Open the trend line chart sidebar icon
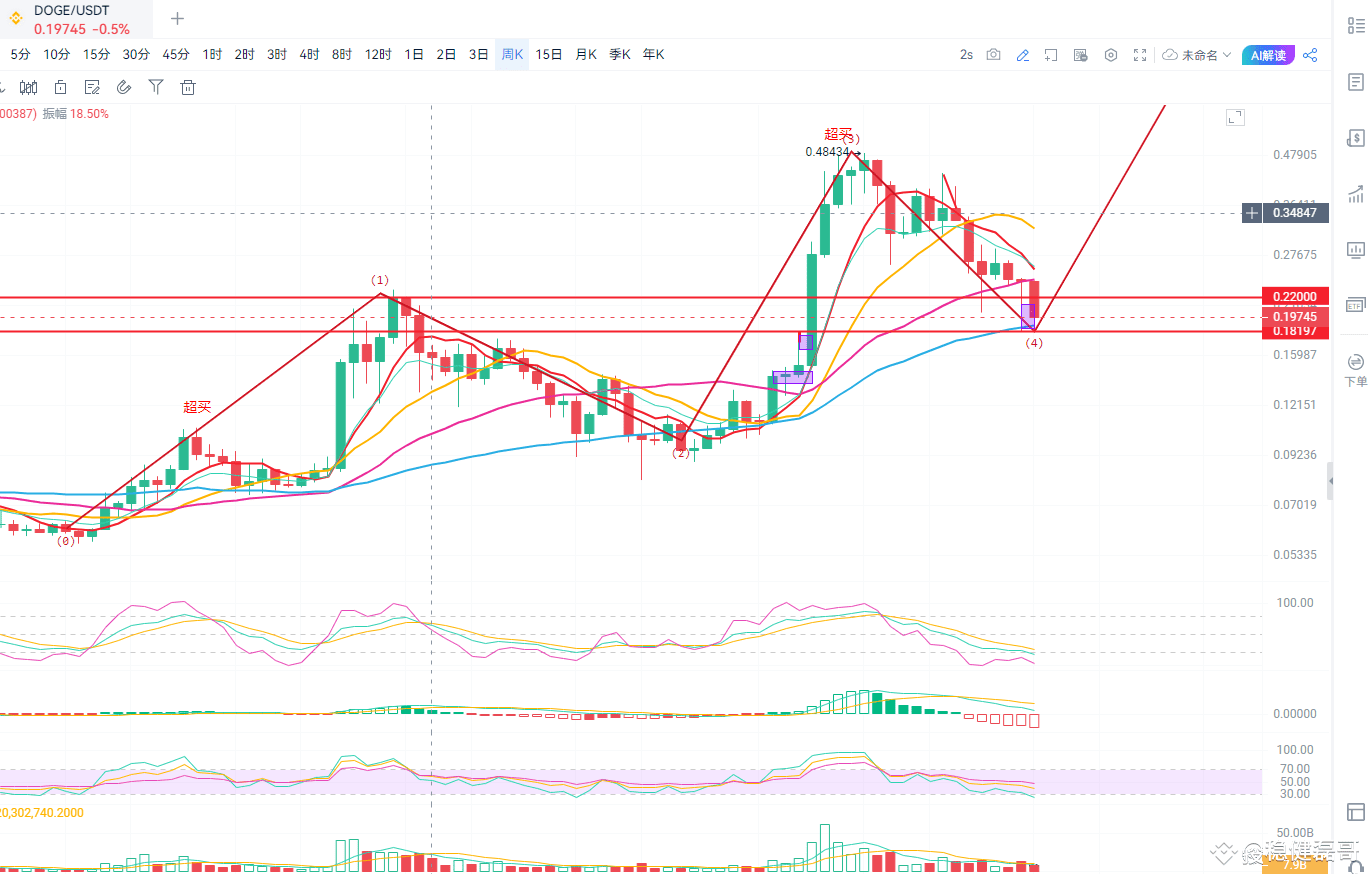The width and height of the screenshot is (1368, 874). tap(1355, 193)
